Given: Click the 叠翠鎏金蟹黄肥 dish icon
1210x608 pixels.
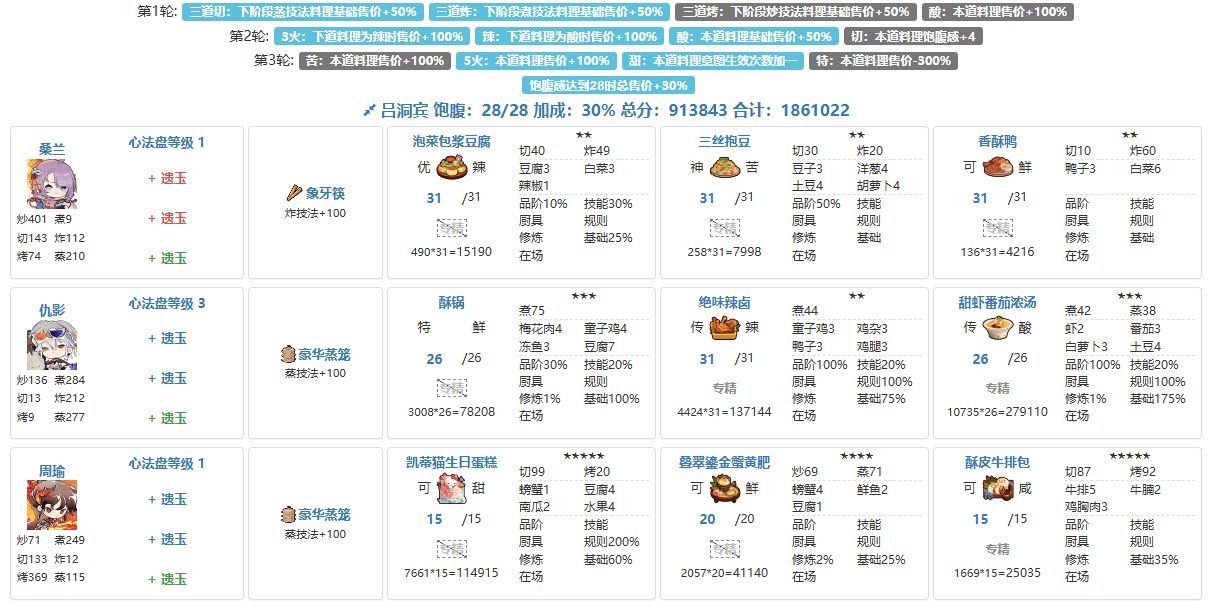Looking at the screenshot, I should (x=724, y=489).
